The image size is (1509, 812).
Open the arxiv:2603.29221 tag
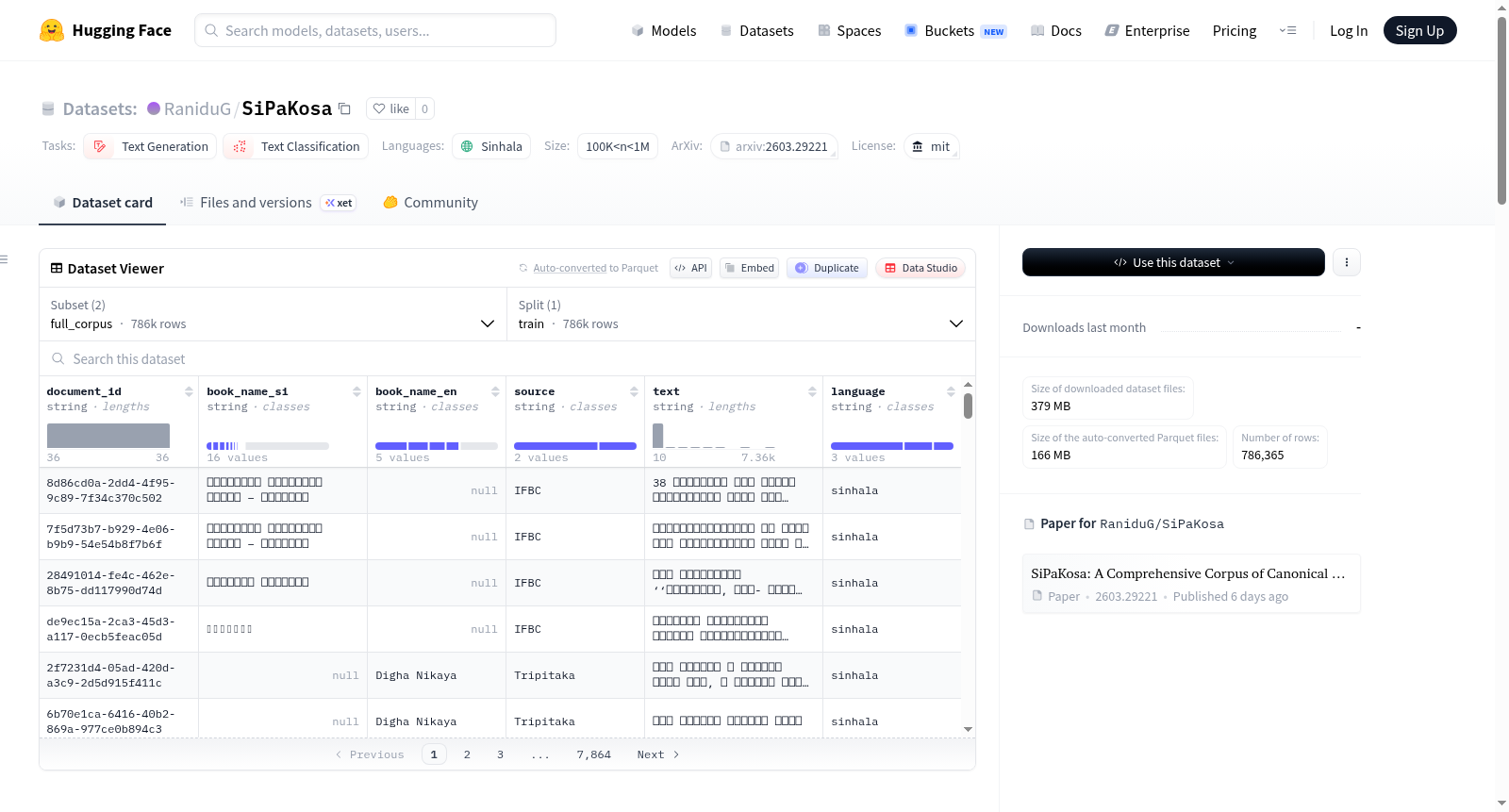(x=774, y=146)
